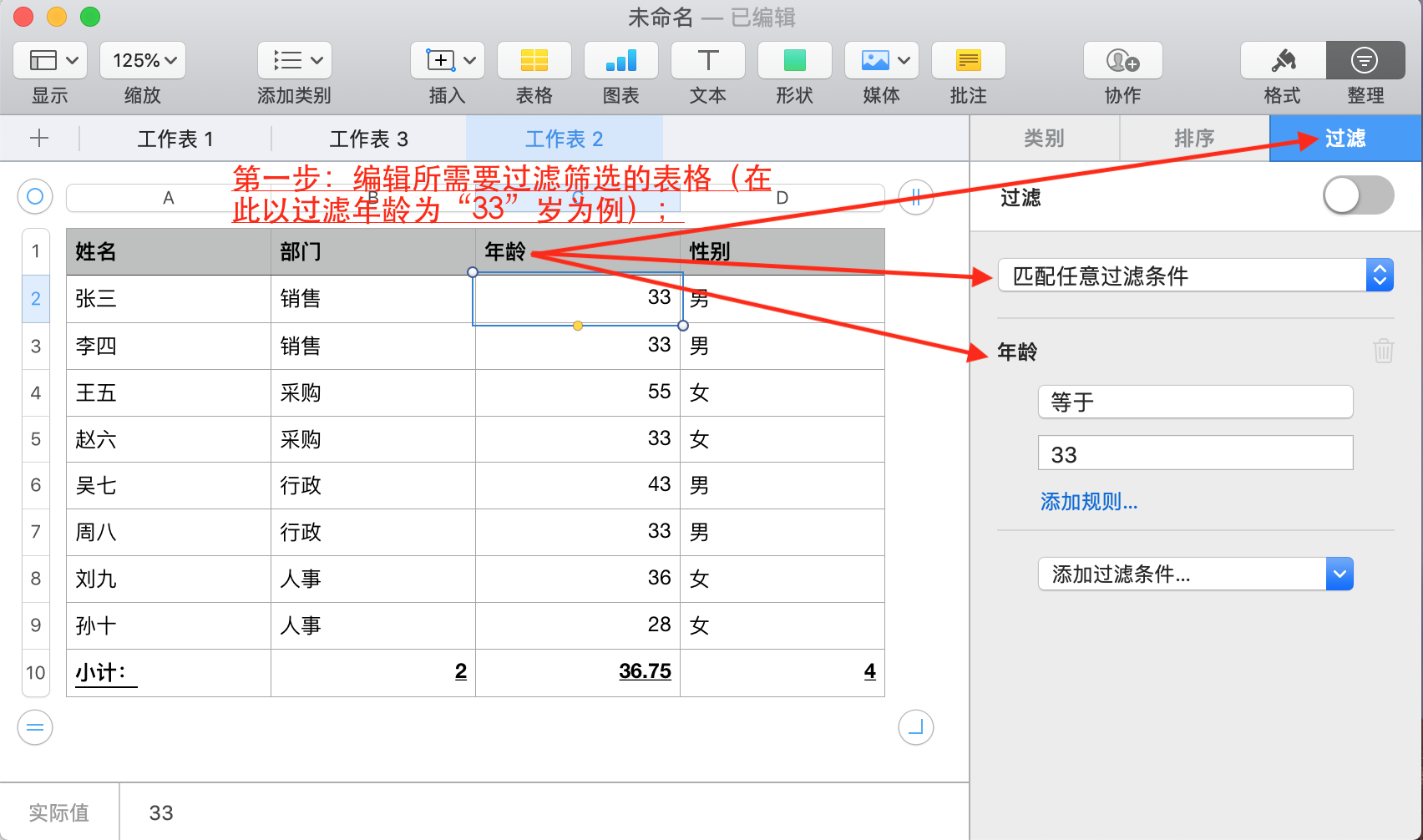
Task: Open the Format (格式) paintbrush panel
Action: point(1283,61)
